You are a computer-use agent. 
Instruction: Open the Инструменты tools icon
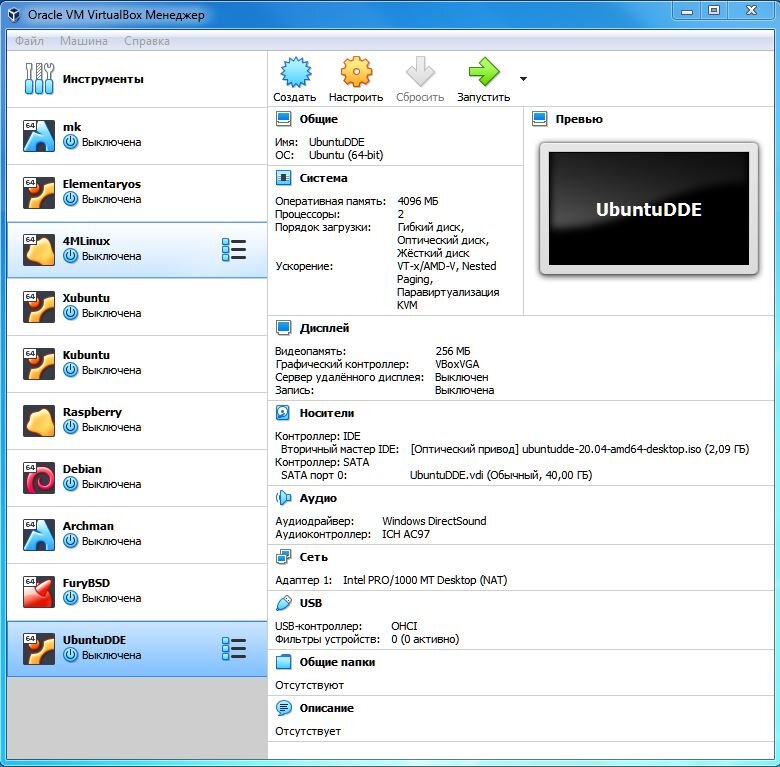[x=39, y=79]
